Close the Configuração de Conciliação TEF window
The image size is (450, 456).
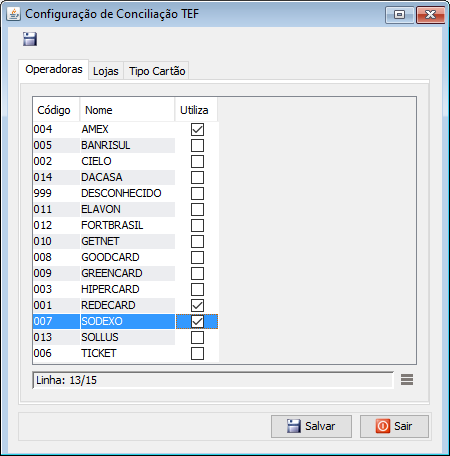click(430, 15)
